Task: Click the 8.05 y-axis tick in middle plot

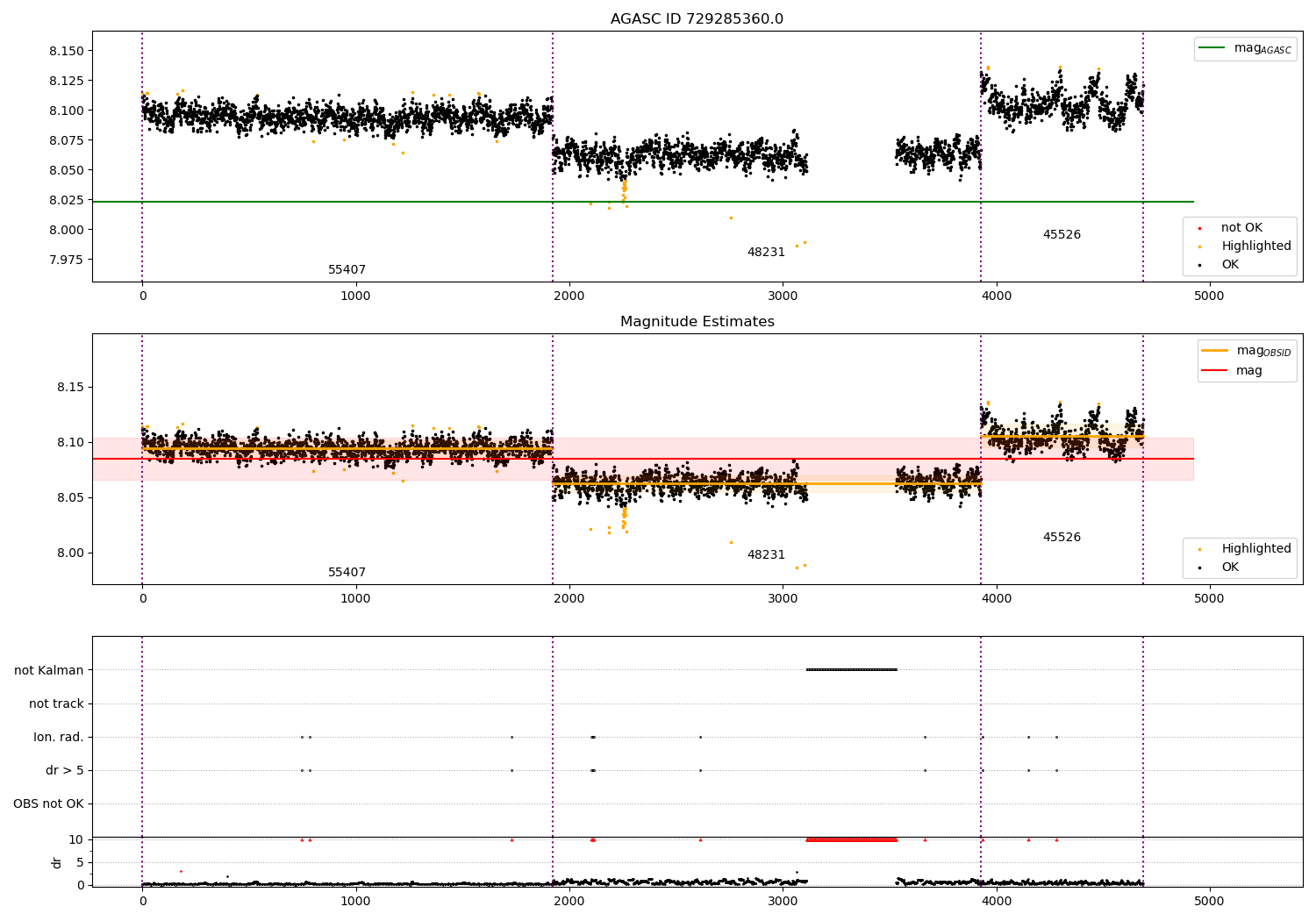Action: (70, 498)
